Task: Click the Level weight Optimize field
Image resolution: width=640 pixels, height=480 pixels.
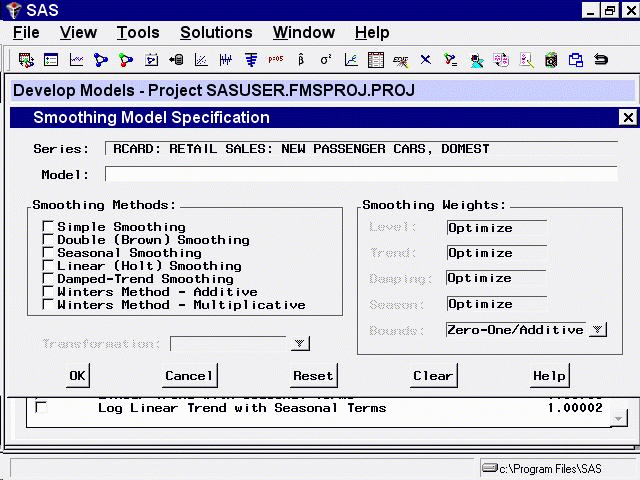Action: click(497, 228)
